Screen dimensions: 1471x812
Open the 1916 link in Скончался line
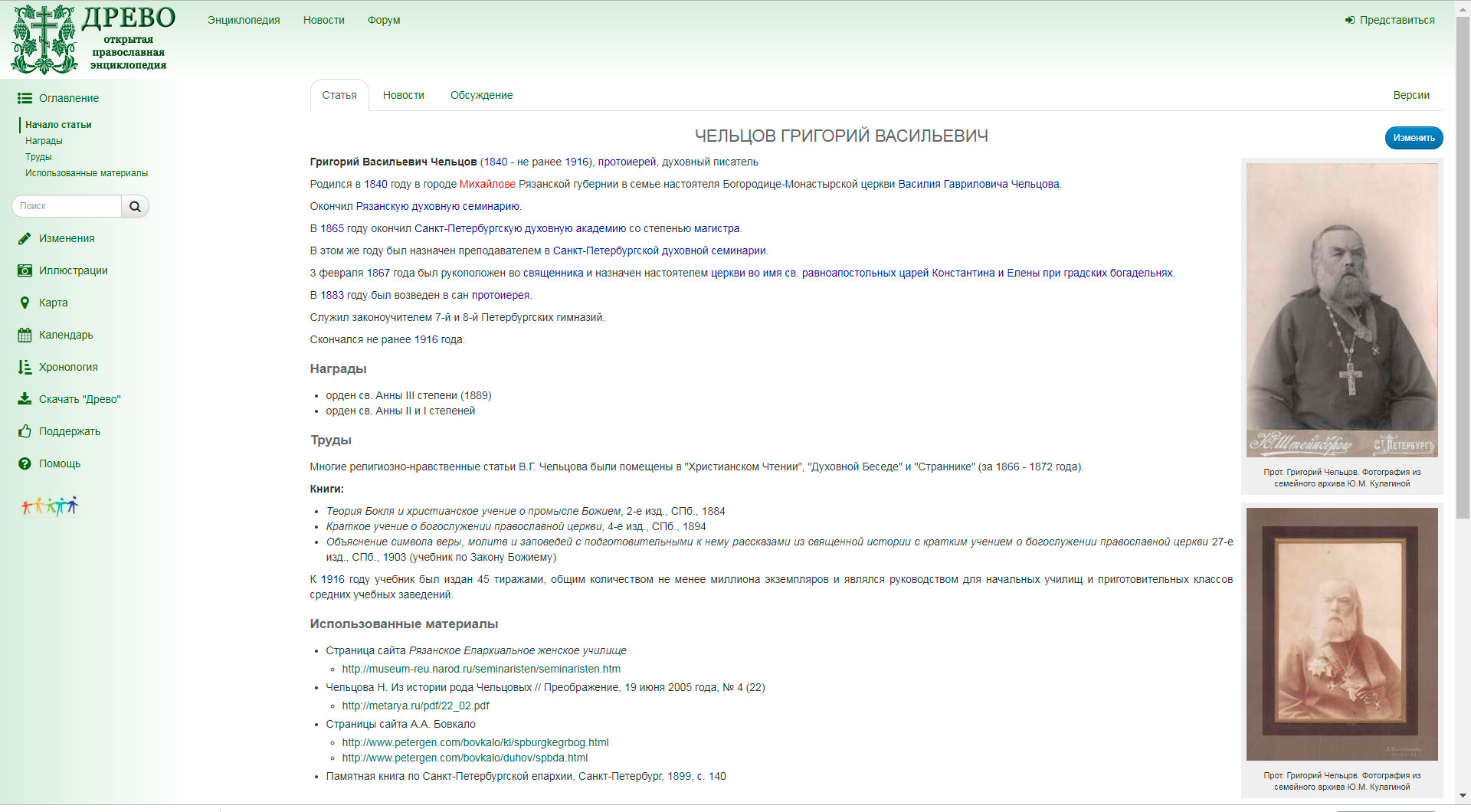click(x=426, y=339)
